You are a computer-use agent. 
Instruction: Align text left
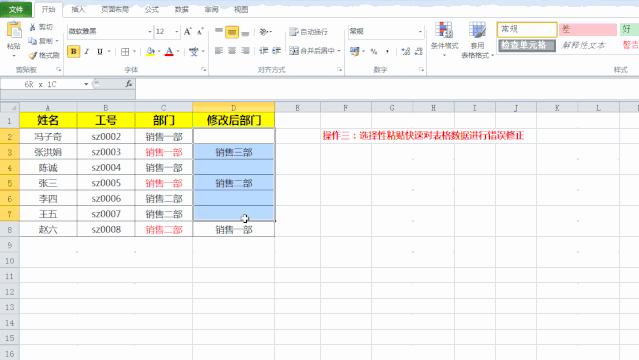click(219, 51)
